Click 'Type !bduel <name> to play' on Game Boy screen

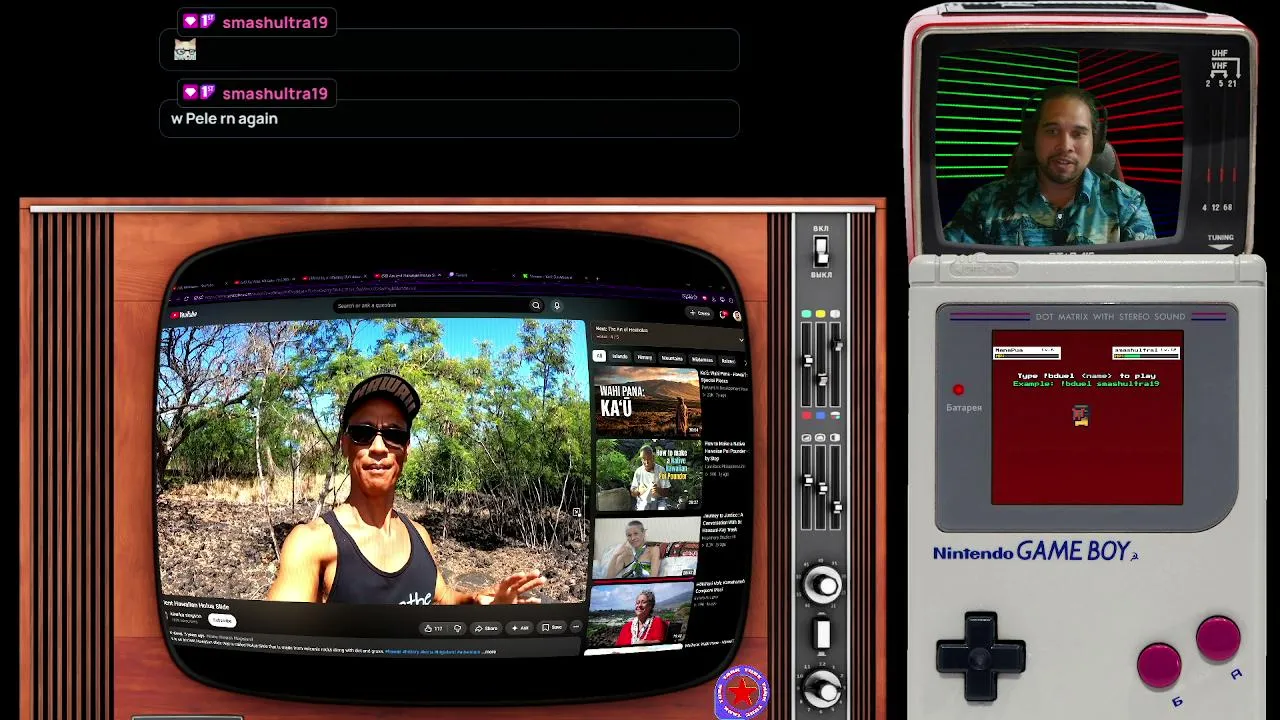coord(1086,375)
